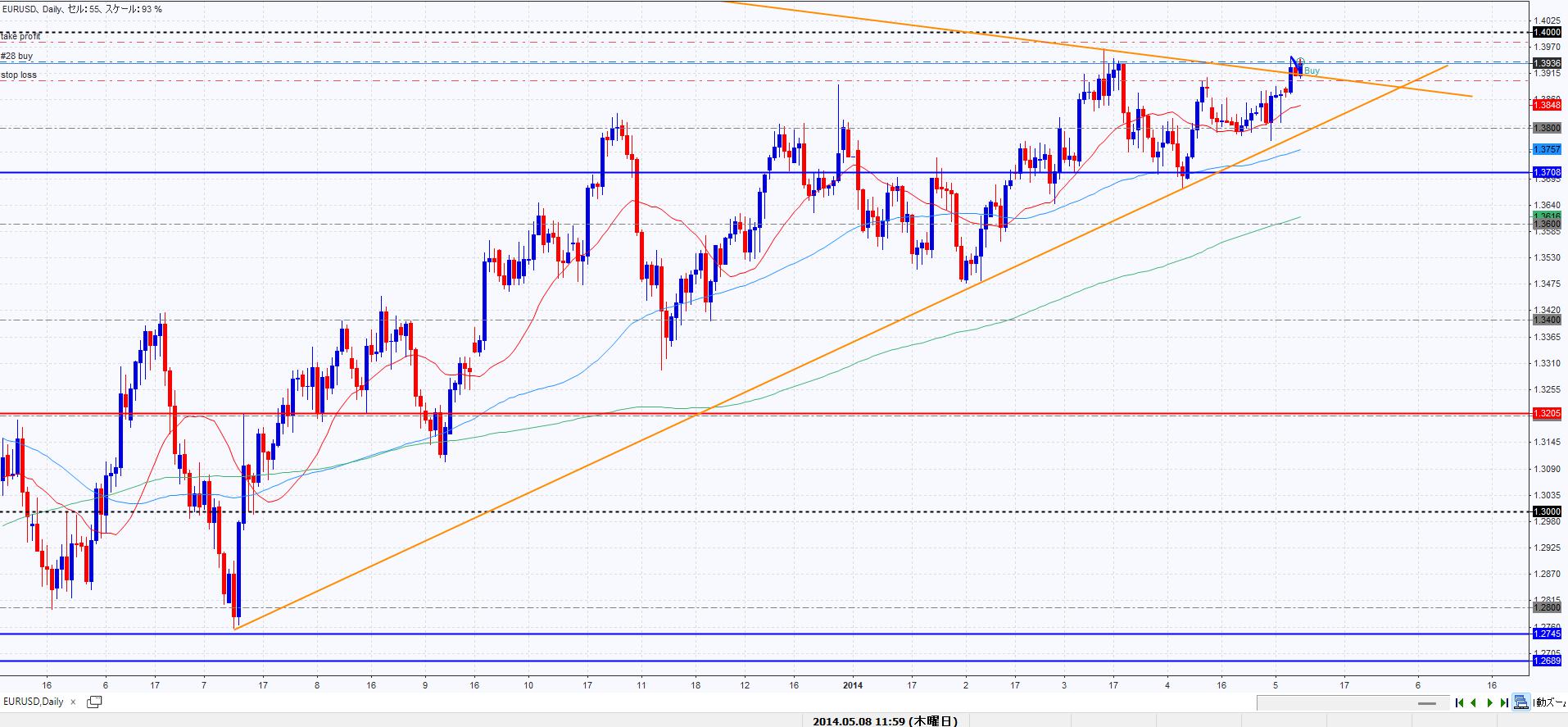1568x727 pixels.
Task: Close the EURUSD,Daily tab
Action: [73, 702]
